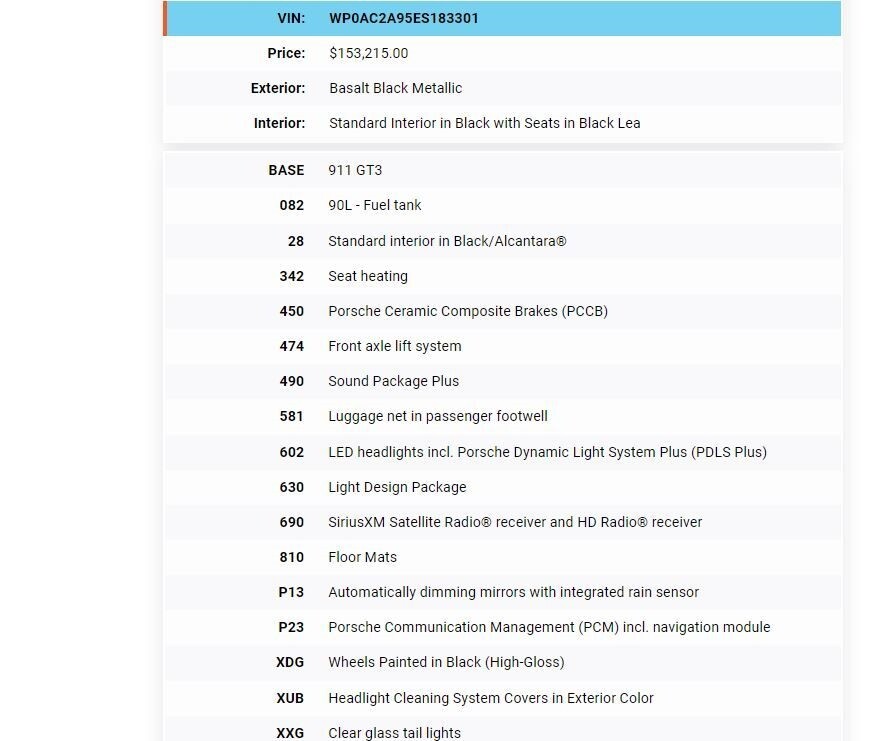This screenshot has height=741, width=873.
Task: Click the Price: label
Action: tap(286, 53)
